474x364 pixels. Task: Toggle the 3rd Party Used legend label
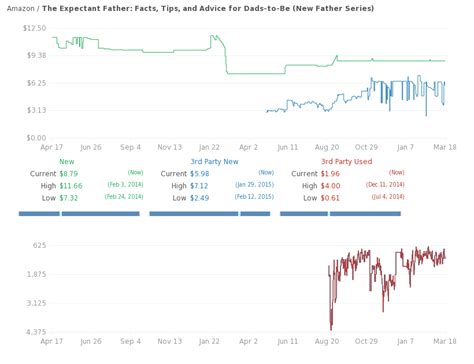[x=347, y=162]
